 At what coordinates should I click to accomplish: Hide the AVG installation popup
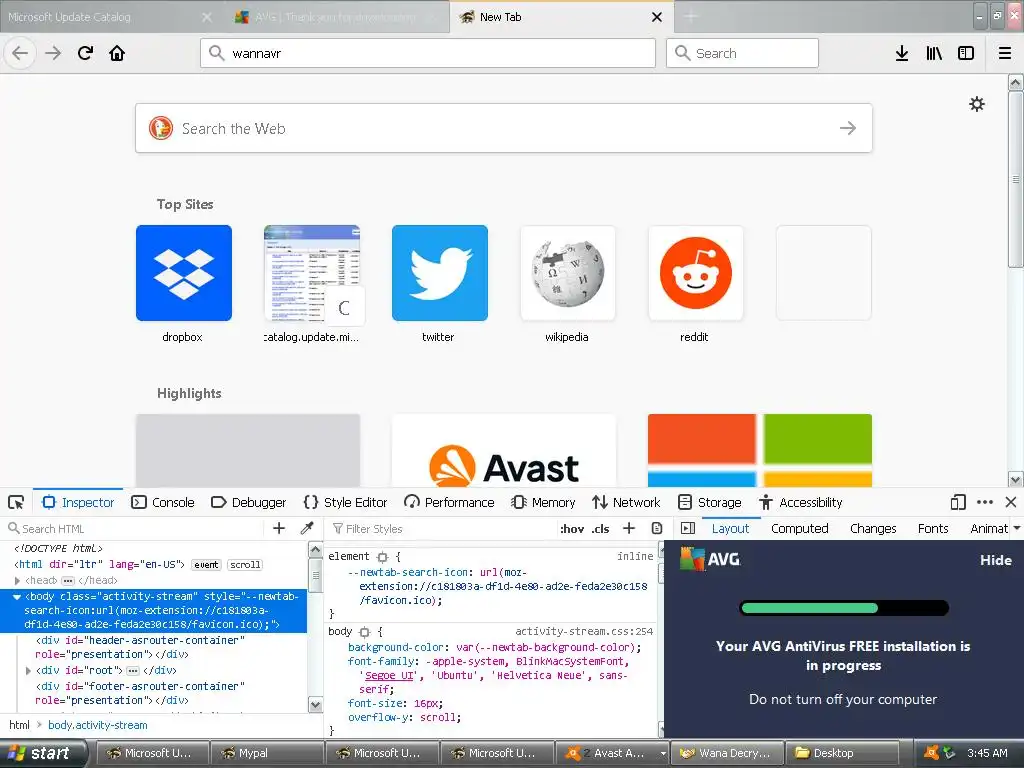[995, 560]
